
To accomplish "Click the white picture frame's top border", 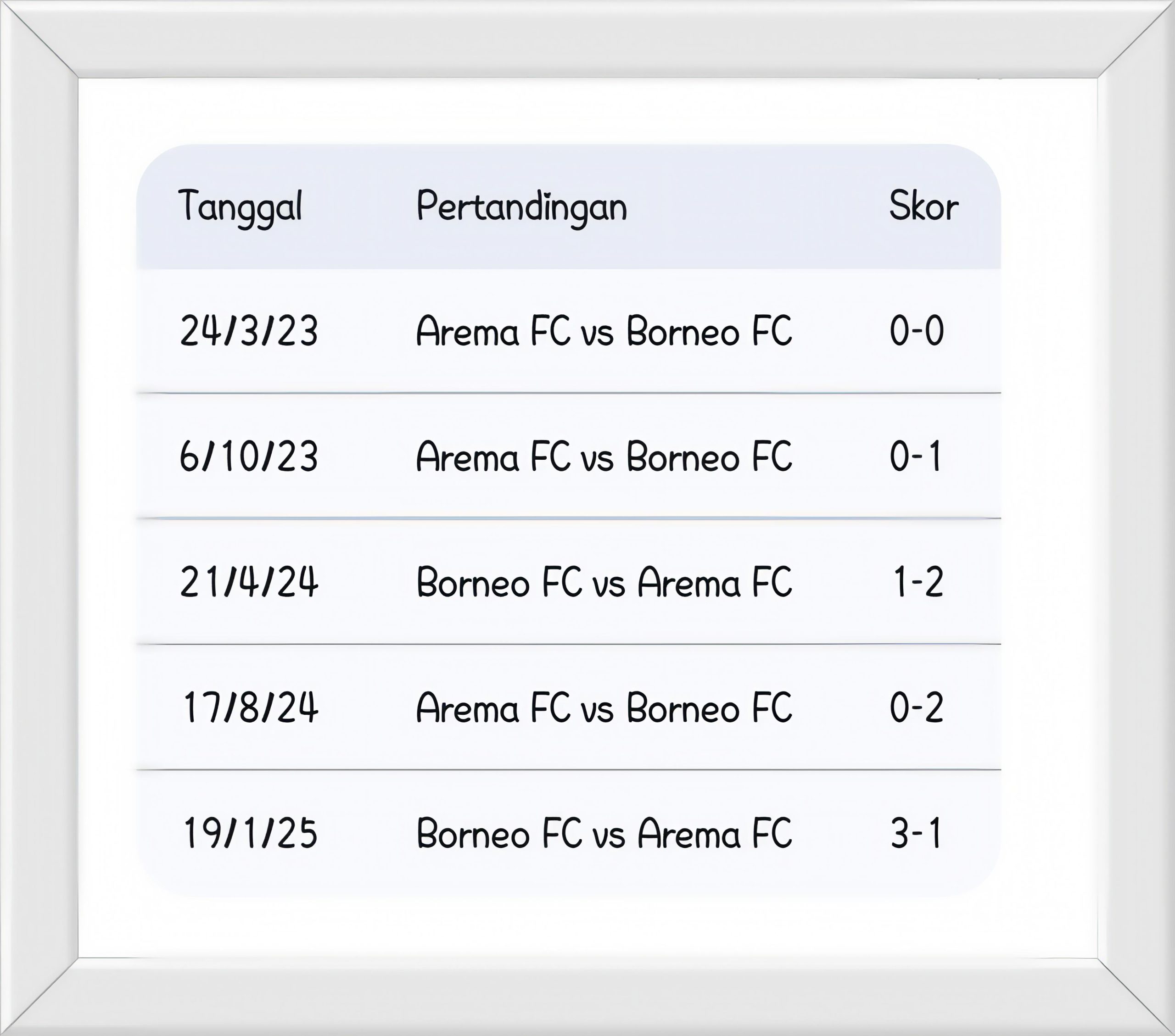I will (x=587, y=38).
